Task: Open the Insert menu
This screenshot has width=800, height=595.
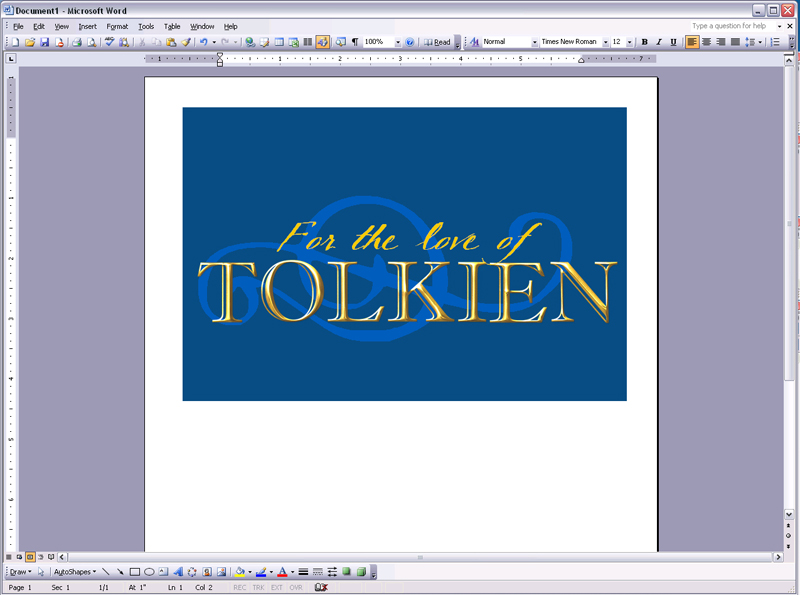Action: tap(87, 27)
